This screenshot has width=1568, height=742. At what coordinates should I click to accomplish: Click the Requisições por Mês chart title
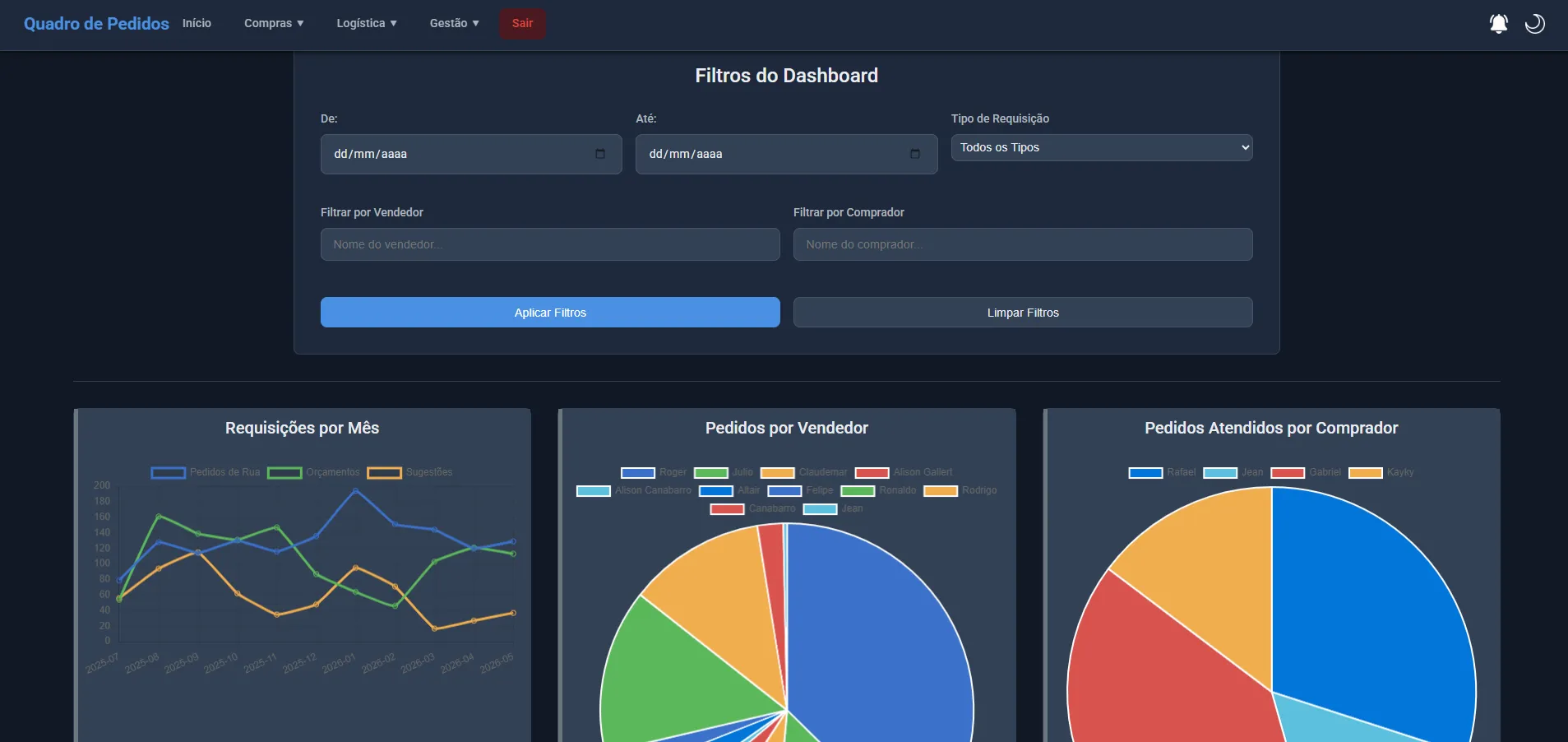302,428
